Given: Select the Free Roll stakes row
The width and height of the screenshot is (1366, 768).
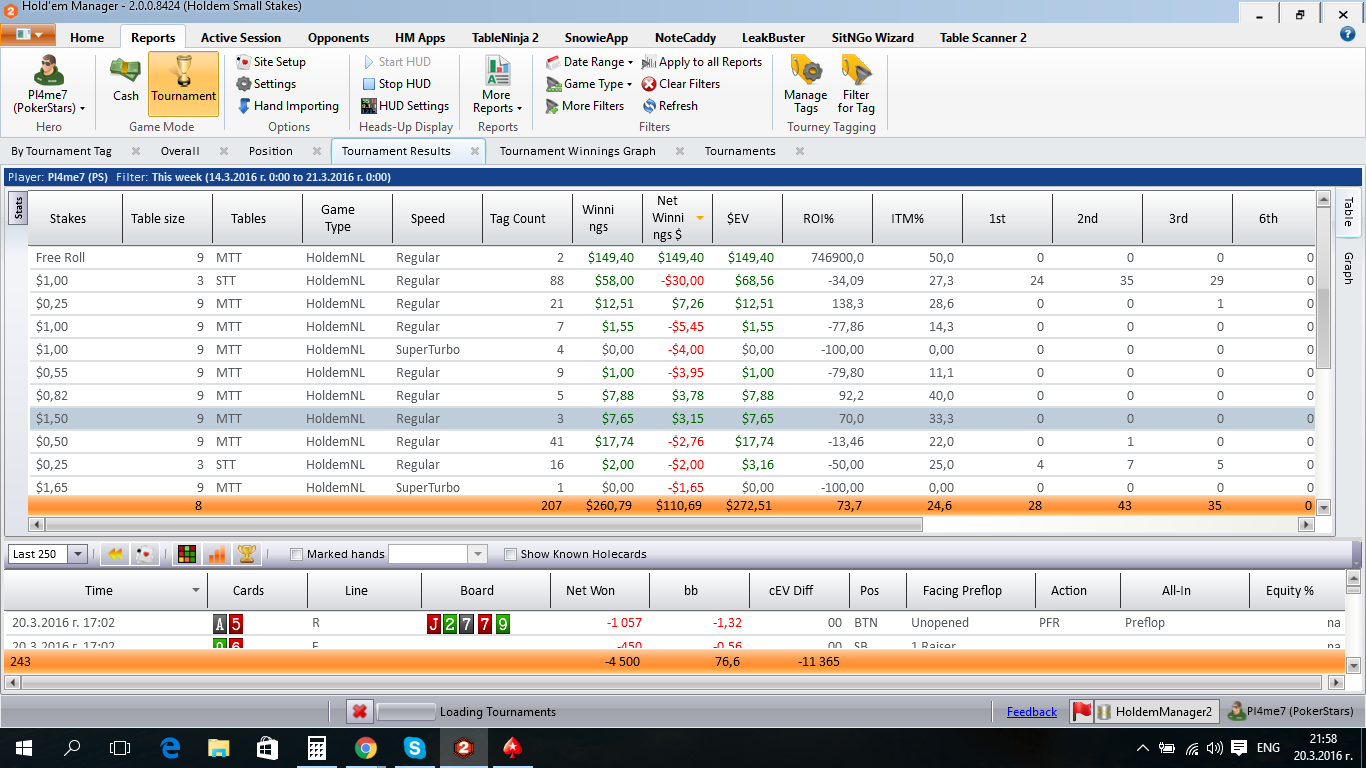Looking at the screenshot, I should 671,258.
